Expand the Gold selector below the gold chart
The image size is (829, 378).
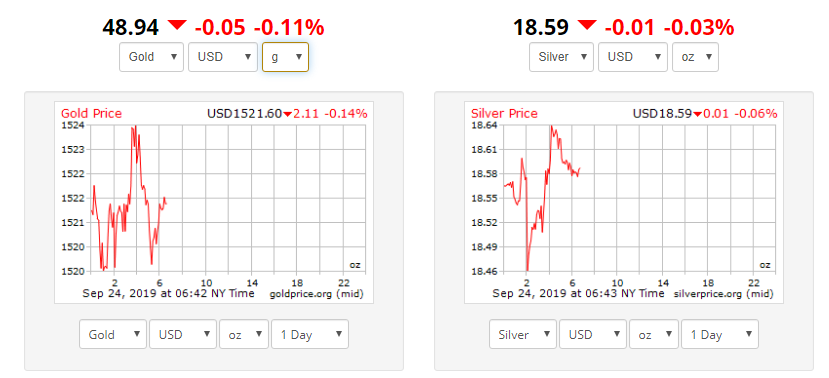click(x=113, y=334)
